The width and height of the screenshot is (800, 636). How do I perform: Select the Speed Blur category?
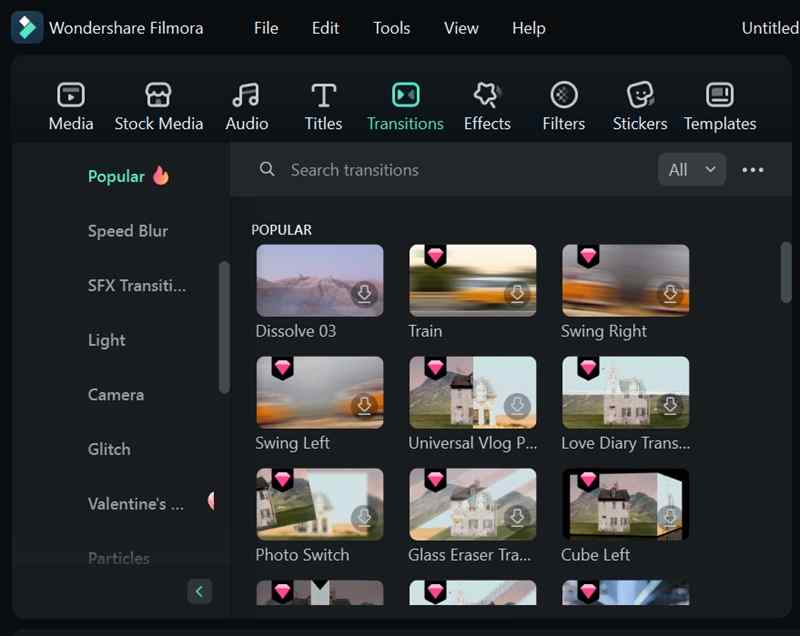click(x=128, y=231)
